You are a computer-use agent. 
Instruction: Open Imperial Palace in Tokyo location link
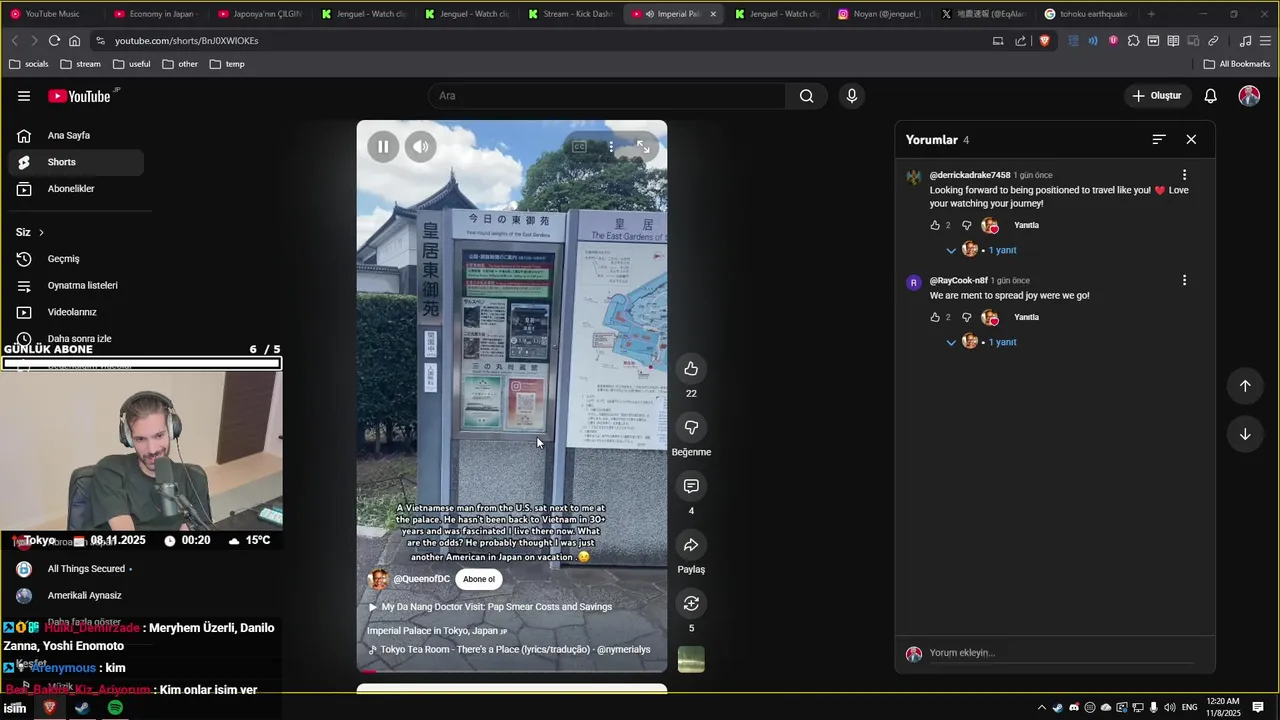(437, 631)
